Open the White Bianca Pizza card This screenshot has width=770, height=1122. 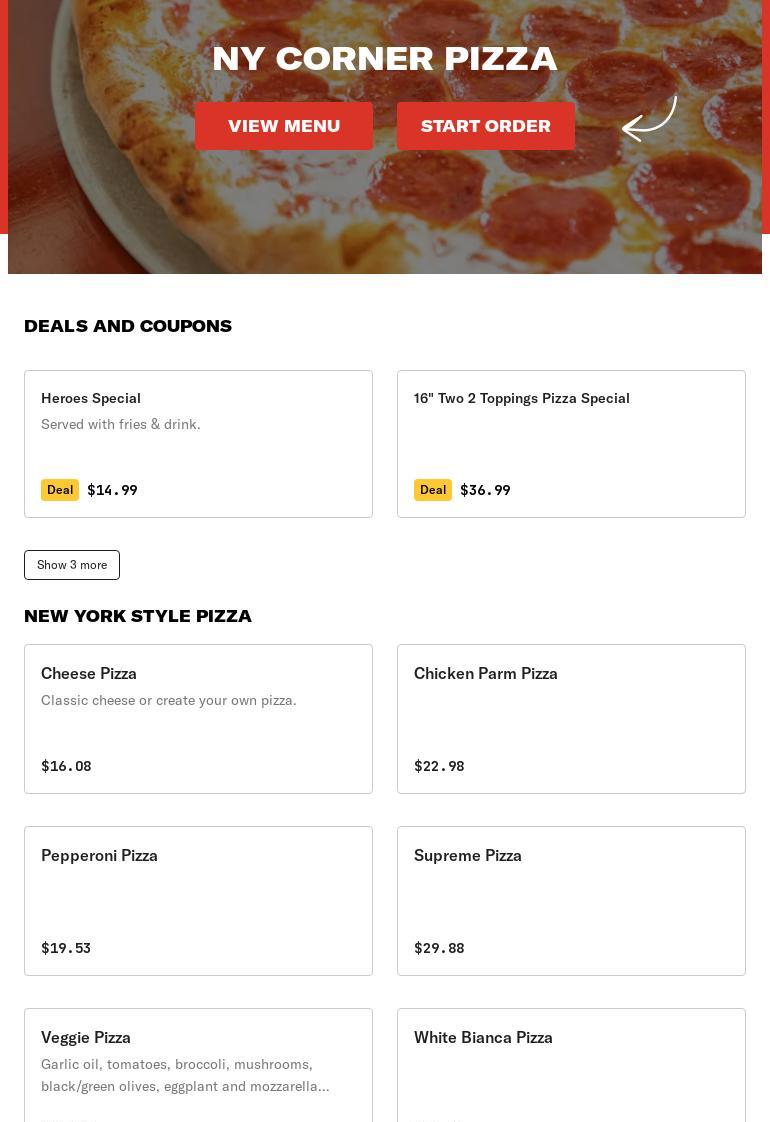coord(571,1064)
